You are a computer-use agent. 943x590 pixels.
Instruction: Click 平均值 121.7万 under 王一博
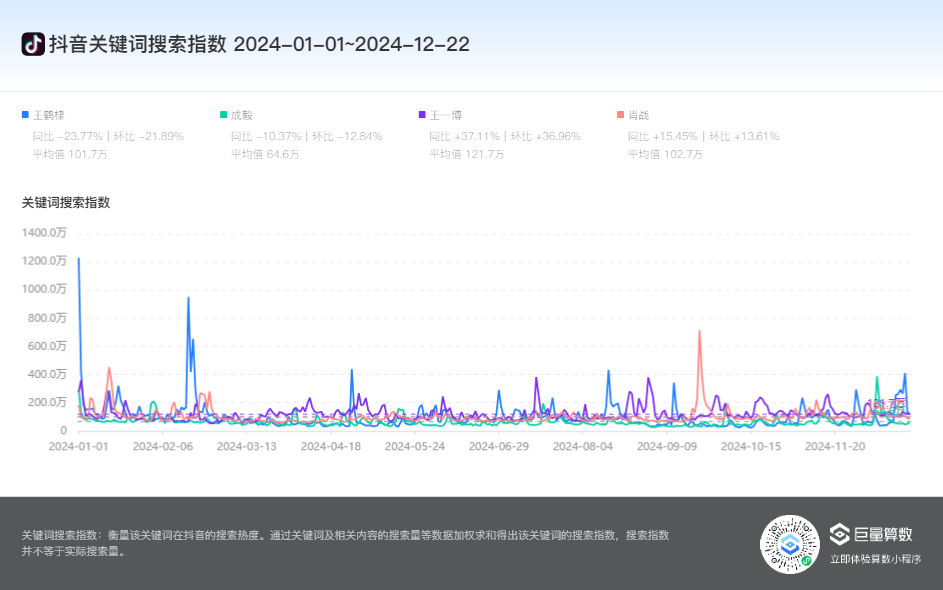click(467, 155)
